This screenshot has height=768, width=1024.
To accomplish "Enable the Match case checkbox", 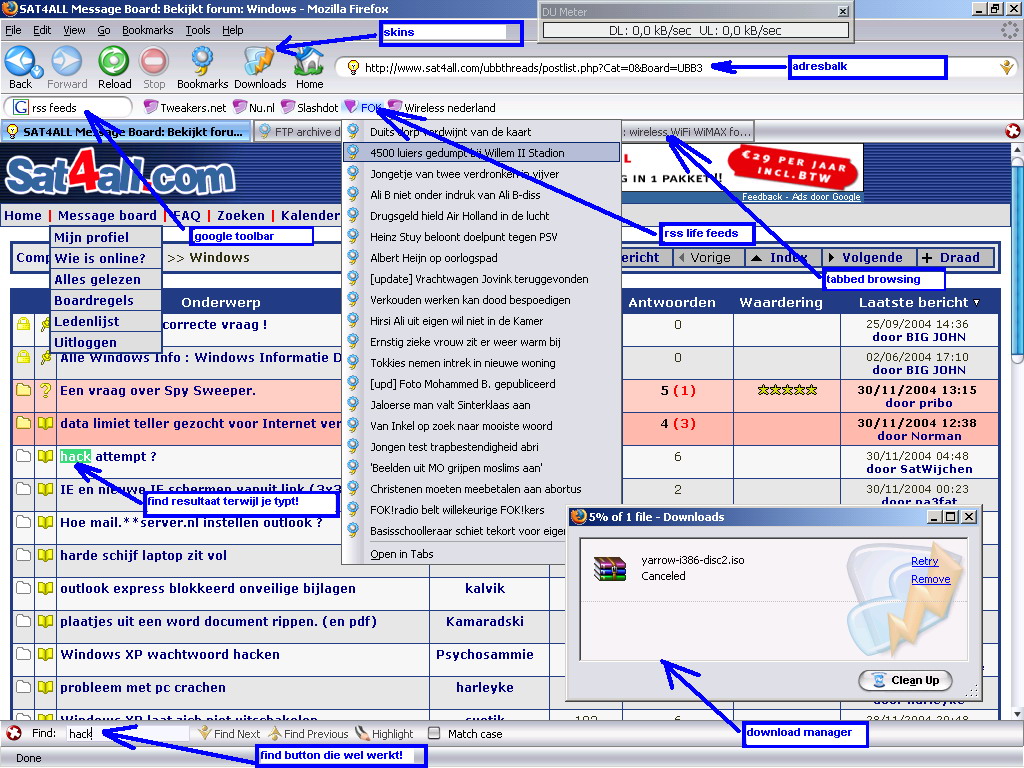I will click(434, 733).
